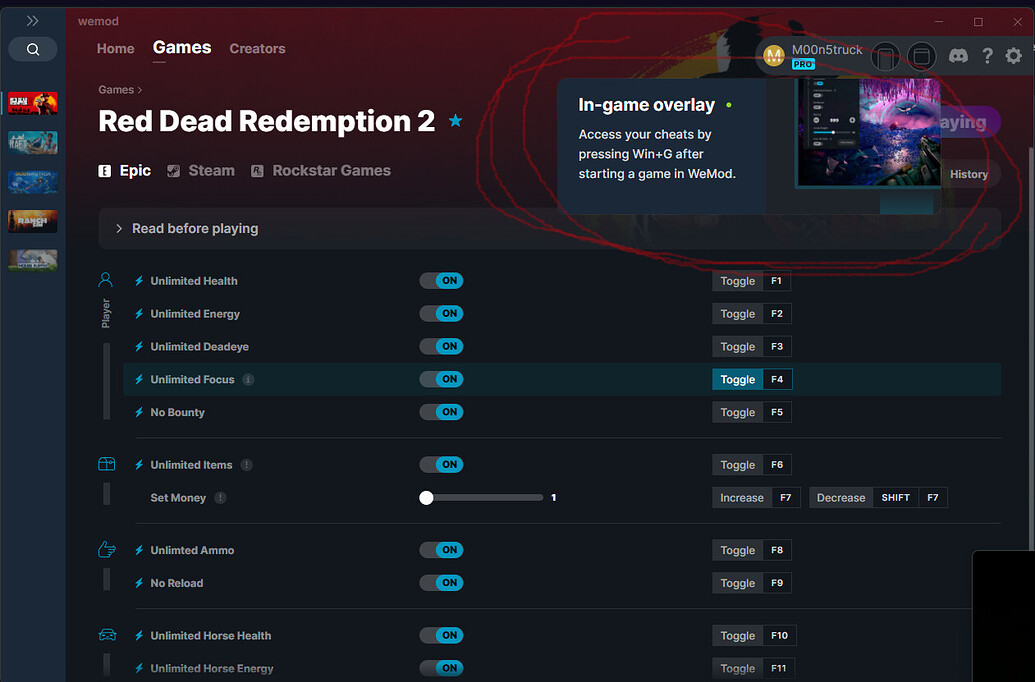Image resolution: width=1035 pixels, height=682 pixels.
Task: Open the Home tab
Action: (x=115, y=48)
